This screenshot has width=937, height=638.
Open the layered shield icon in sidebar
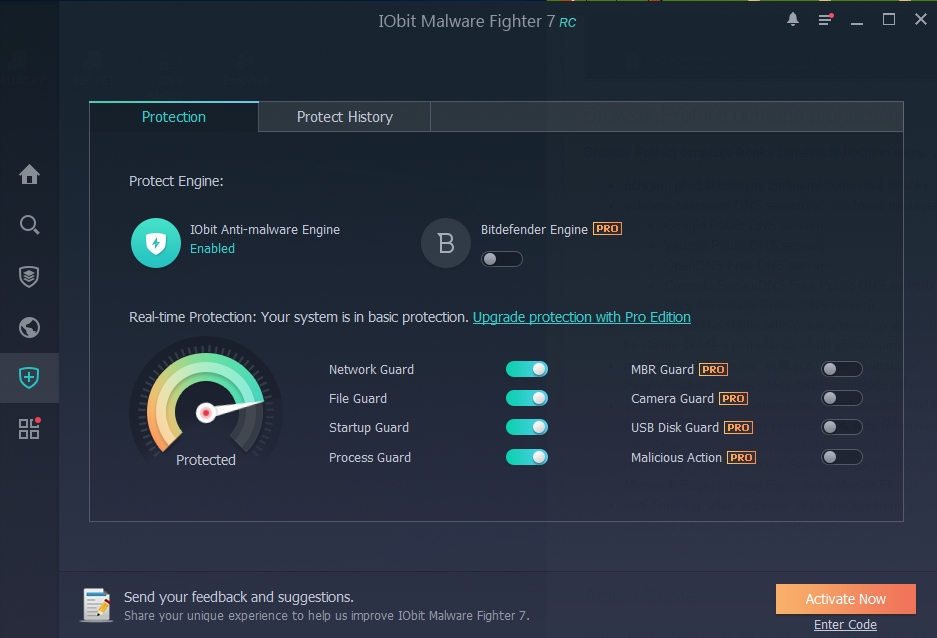pyautogui.click(x=29, y=277)
